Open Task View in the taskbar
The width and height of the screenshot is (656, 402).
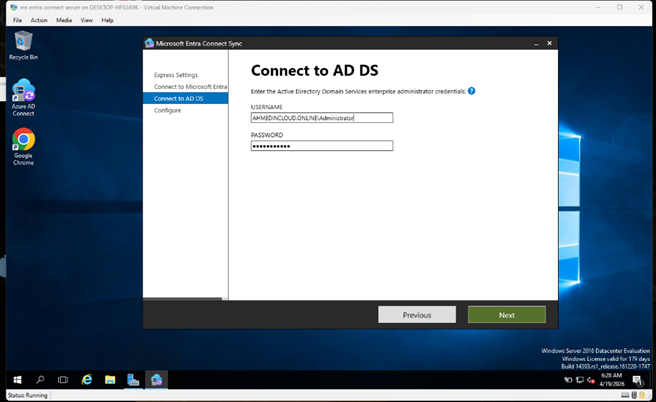tap(63, 380)
